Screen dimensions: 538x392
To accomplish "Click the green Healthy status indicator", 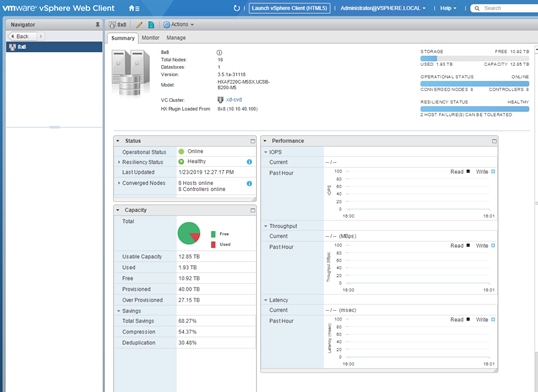I will (x=181, y=162).
